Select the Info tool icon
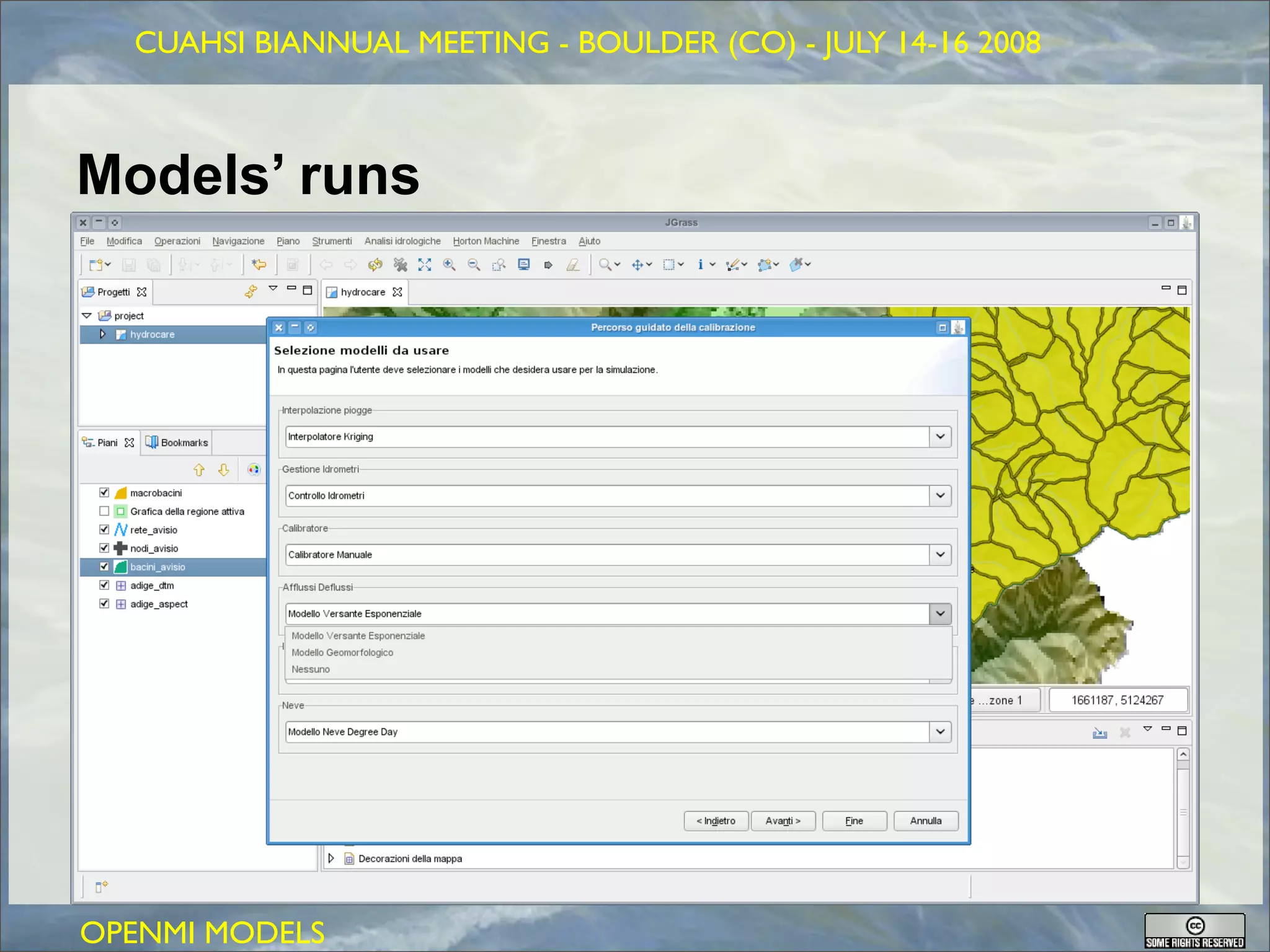Viewport: 1270px width, 952px height. [700, 265]
